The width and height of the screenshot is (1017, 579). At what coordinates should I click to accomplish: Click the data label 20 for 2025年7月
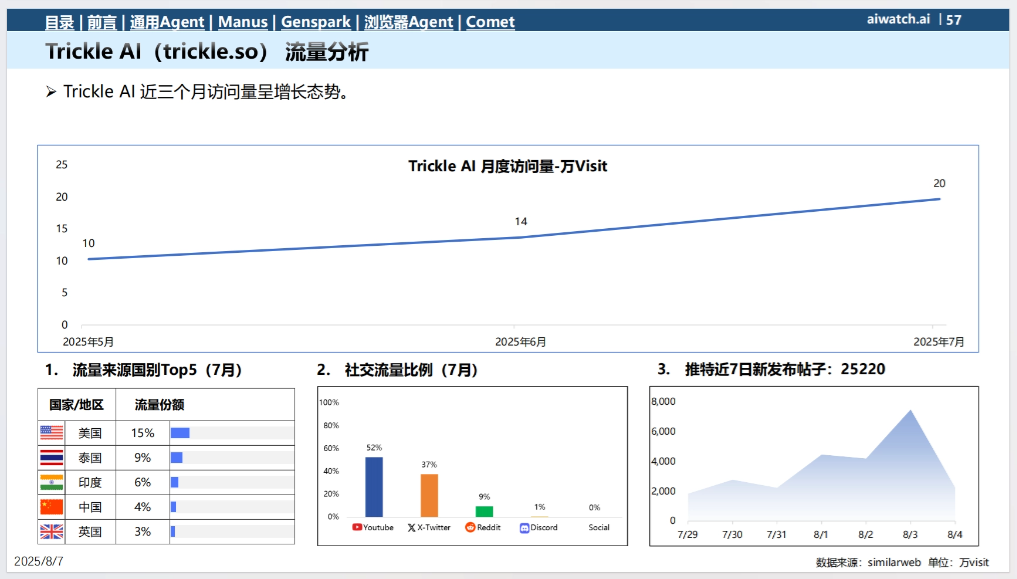(939, 183)
